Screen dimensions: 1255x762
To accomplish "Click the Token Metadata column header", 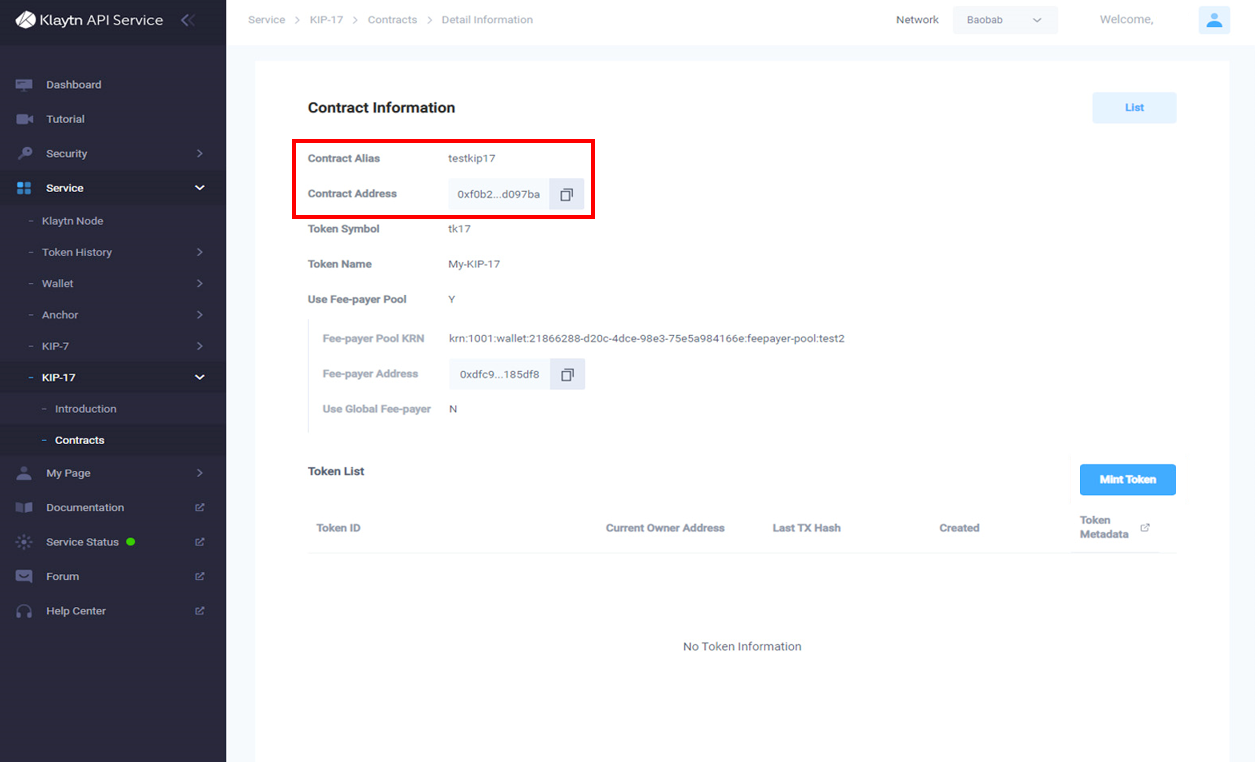I will point(1104,527).
